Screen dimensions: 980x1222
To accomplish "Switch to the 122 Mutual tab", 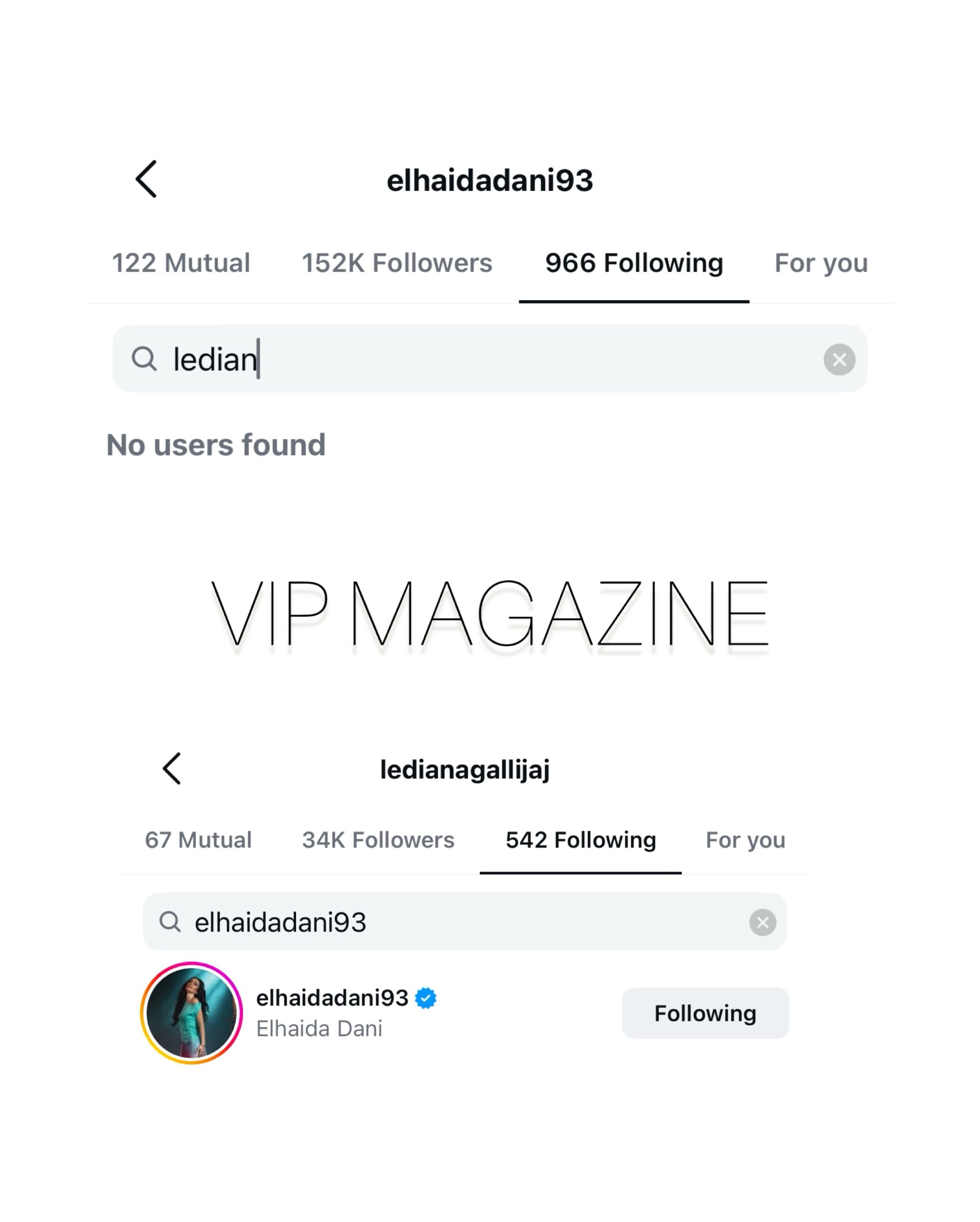I will [x=181, y=263].
